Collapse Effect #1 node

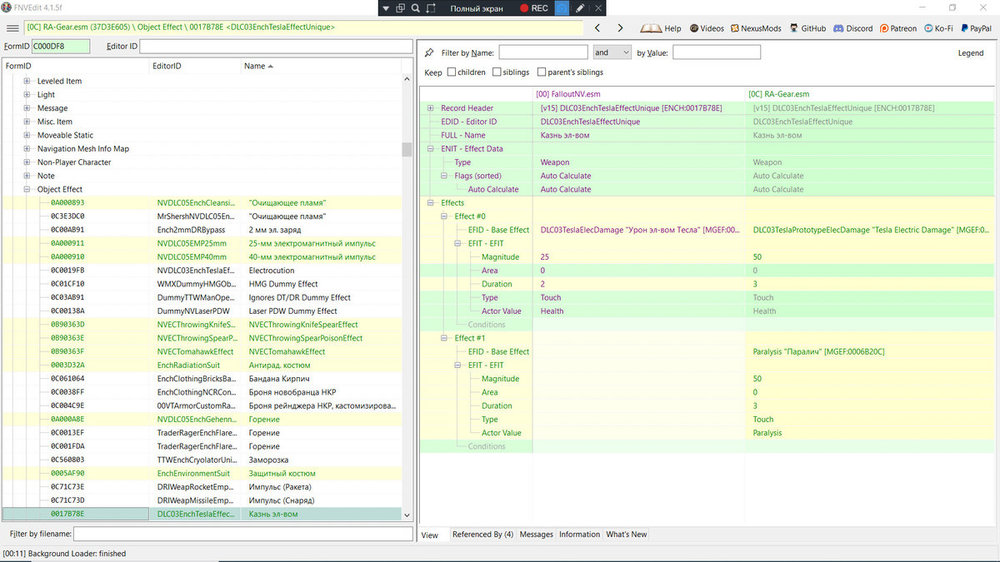444,338
